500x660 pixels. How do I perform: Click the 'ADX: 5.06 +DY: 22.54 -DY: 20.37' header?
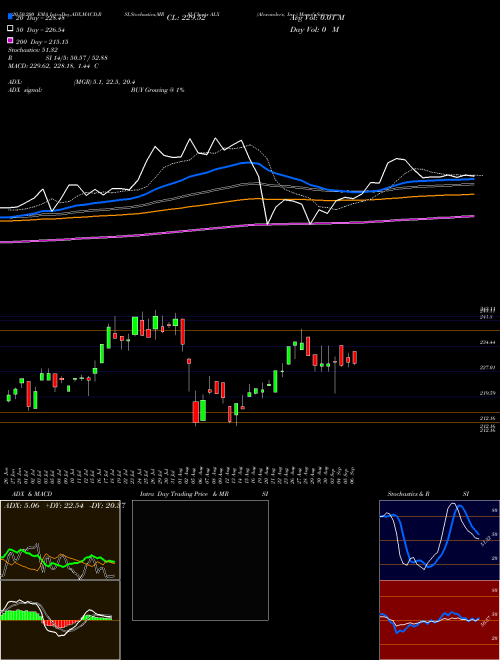tap(64, 505)
